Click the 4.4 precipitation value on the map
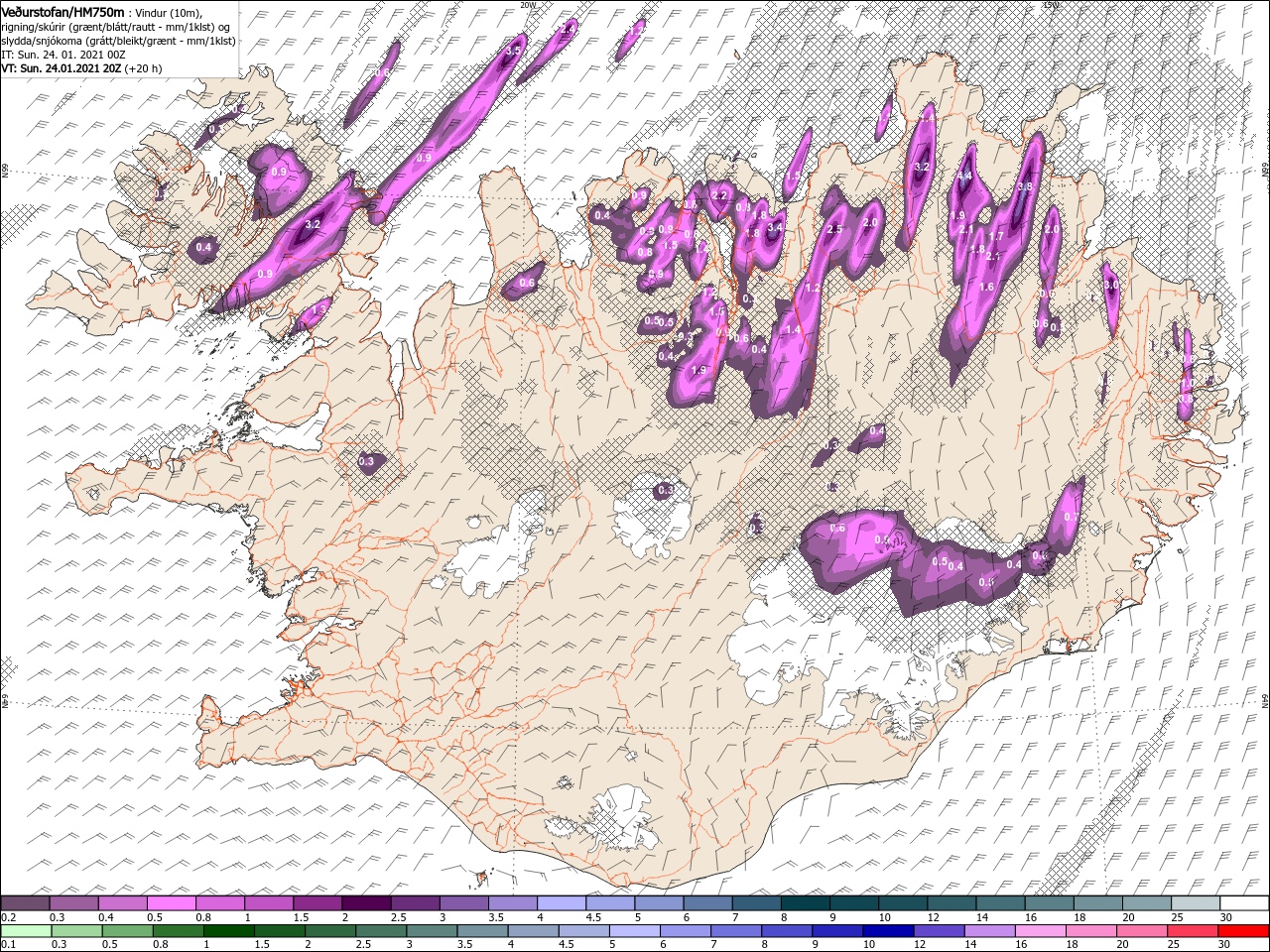Viewport: 1270px width, 952px height. [963, 176]
